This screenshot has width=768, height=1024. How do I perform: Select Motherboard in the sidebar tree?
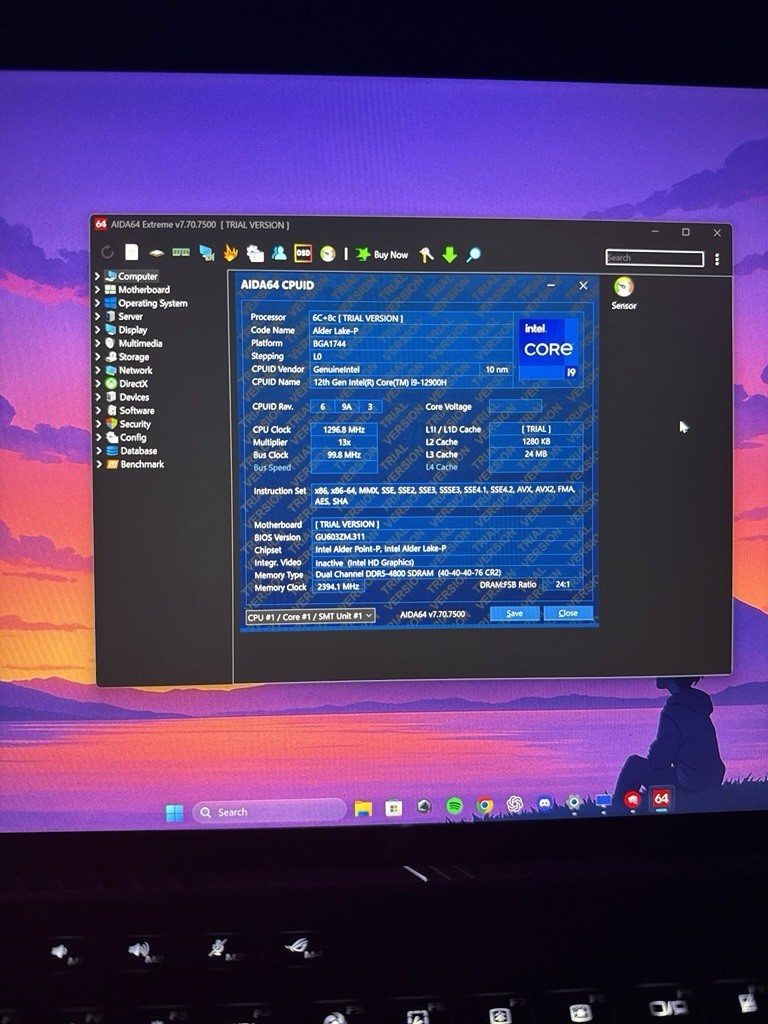(x=144, y=289)
